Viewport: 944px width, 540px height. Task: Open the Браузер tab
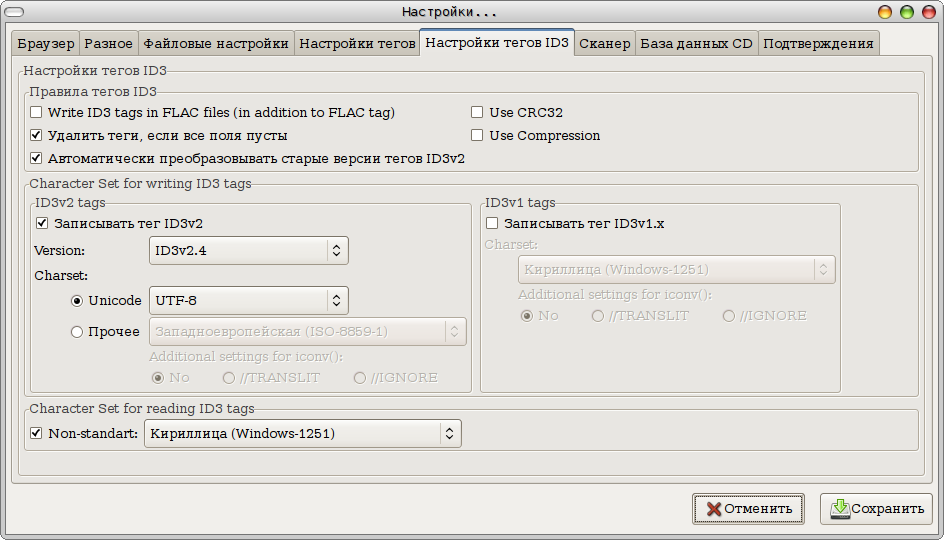pos(46,43)
